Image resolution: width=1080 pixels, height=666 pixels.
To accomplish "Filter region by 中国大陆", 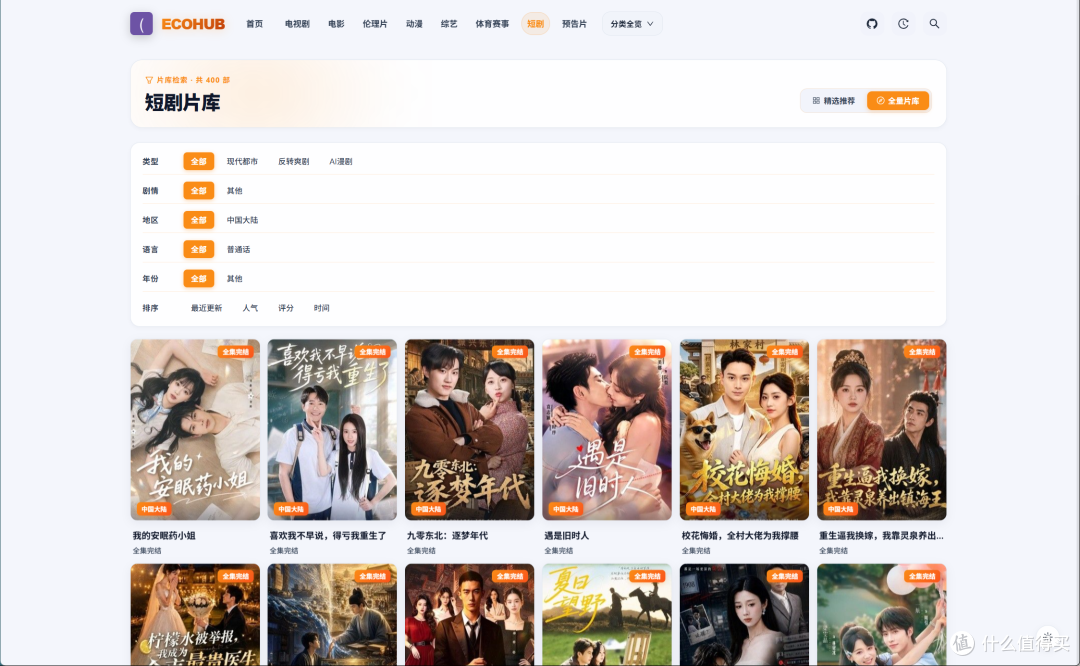I will click(242, 220).
